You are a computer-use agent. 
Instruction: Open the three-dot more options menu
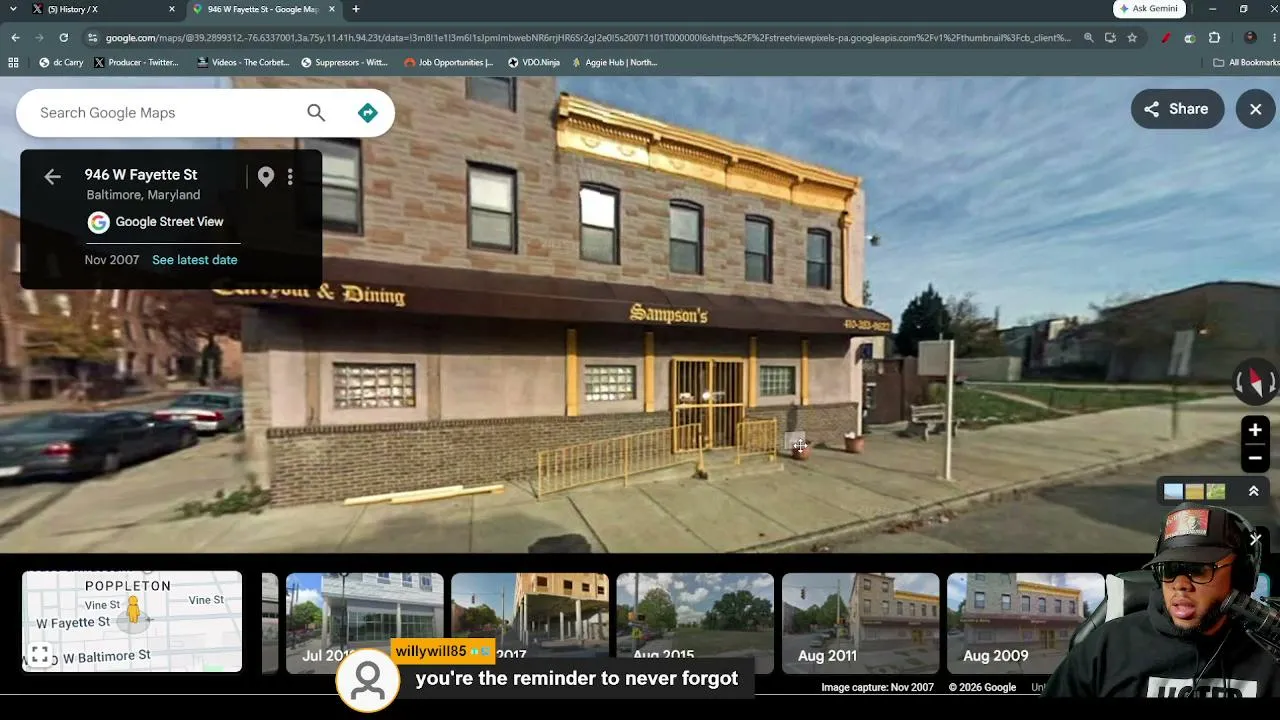pos(290,177)
